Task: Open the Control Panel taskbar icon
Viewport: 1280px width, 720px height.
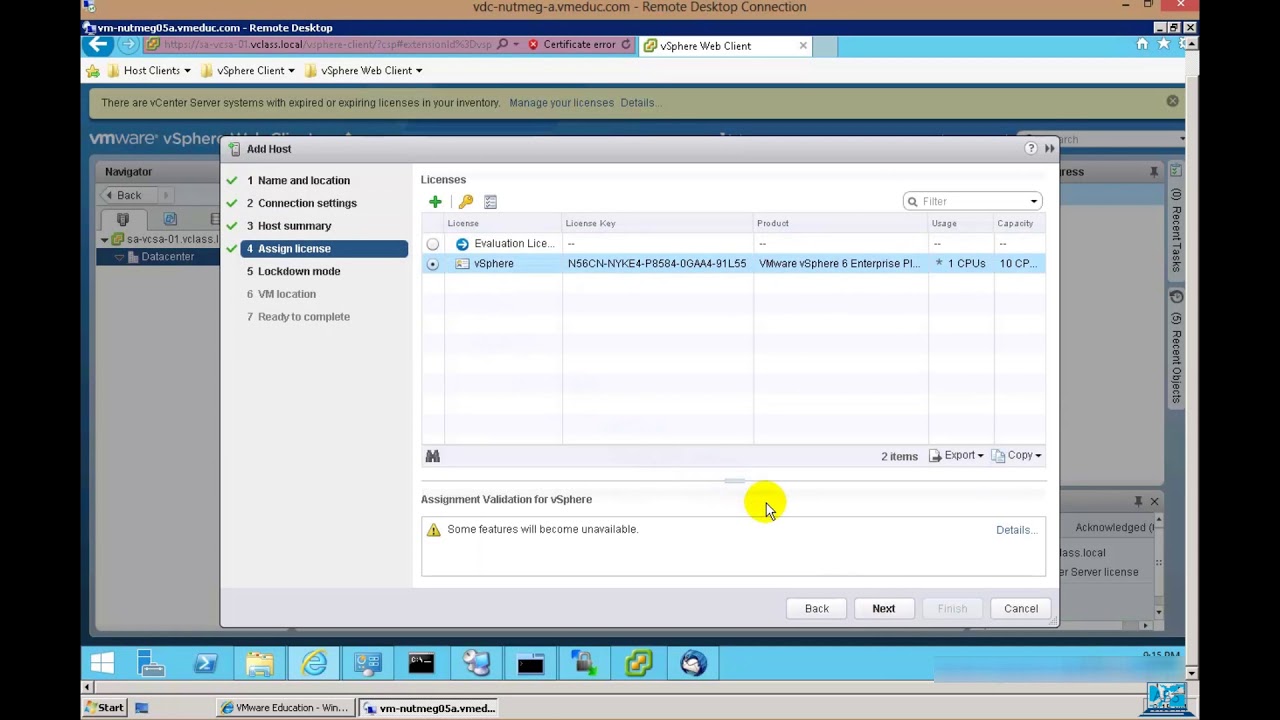Action: click(x=368, y=663)
